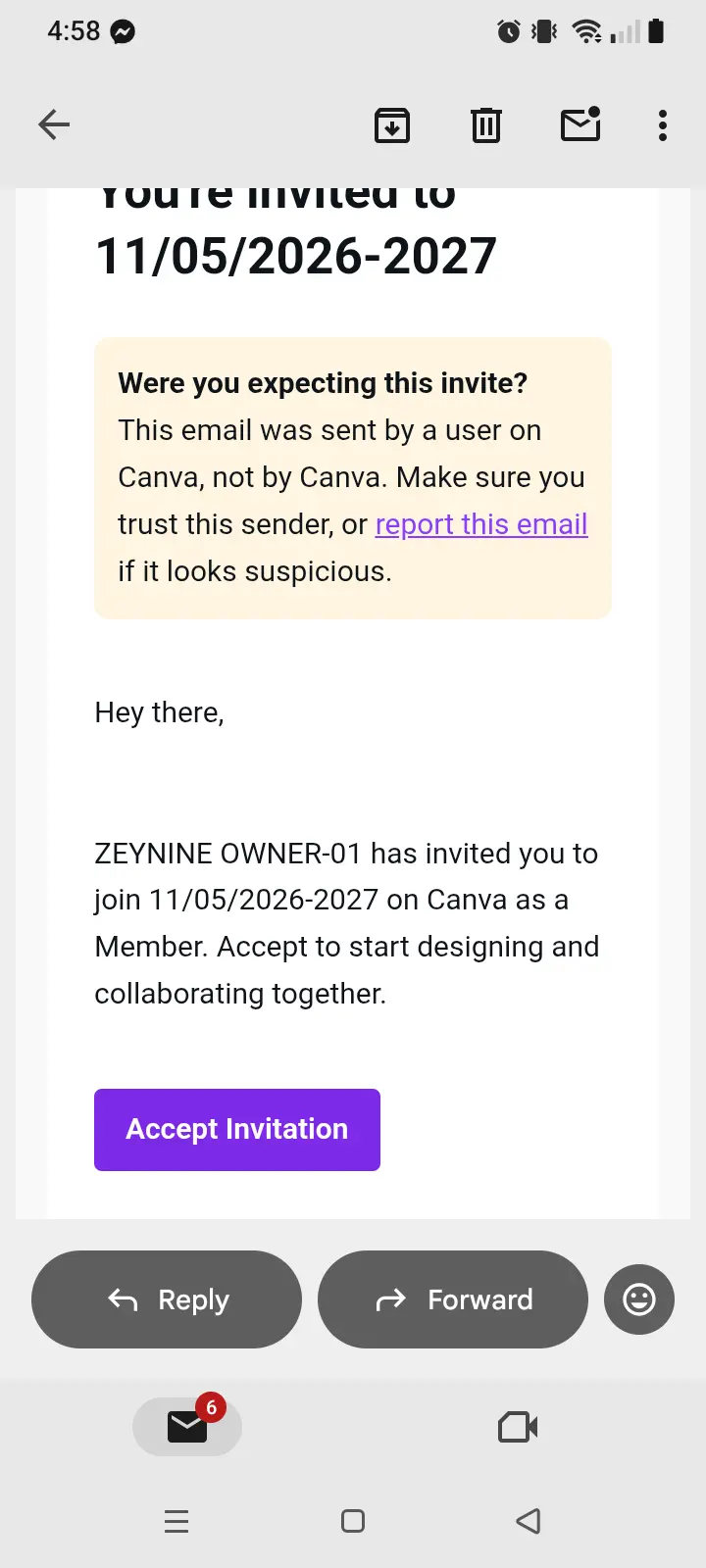Switch to the Meet video camera tab

(518, 1427)
